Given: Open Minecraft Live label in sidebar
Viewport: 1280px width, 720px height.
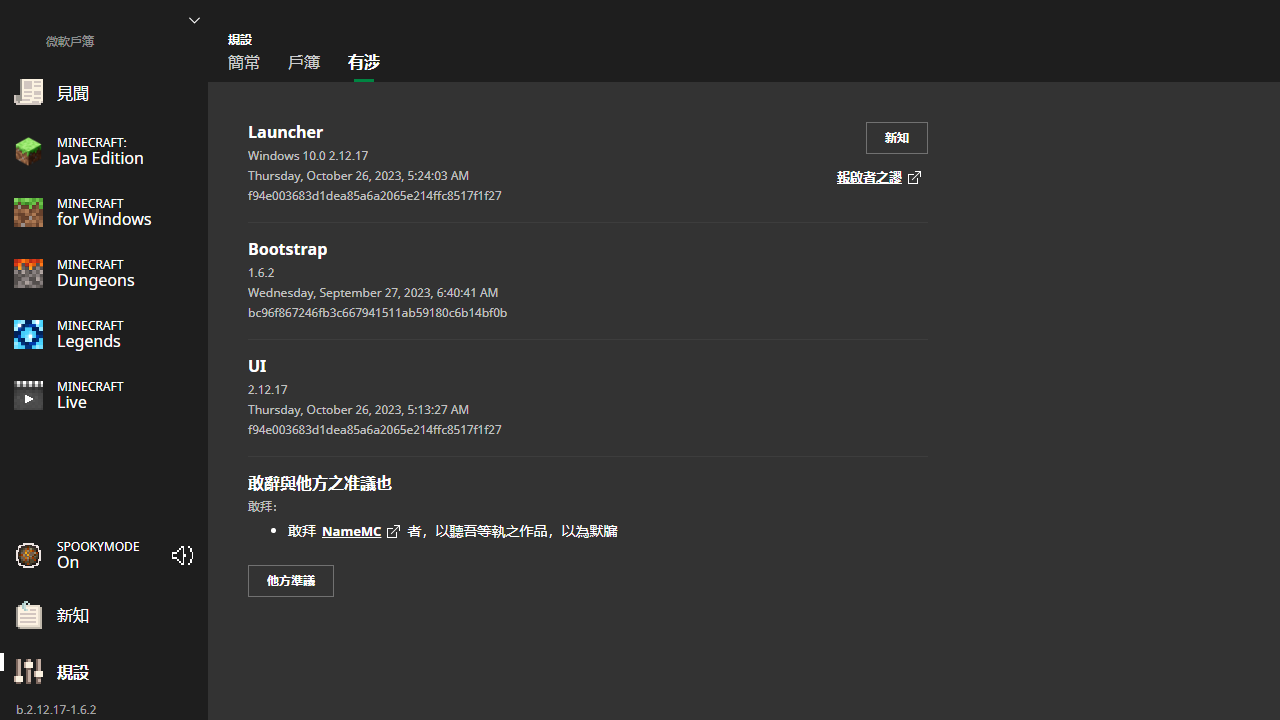Looking at the screenshot, I should click(90, 395).
